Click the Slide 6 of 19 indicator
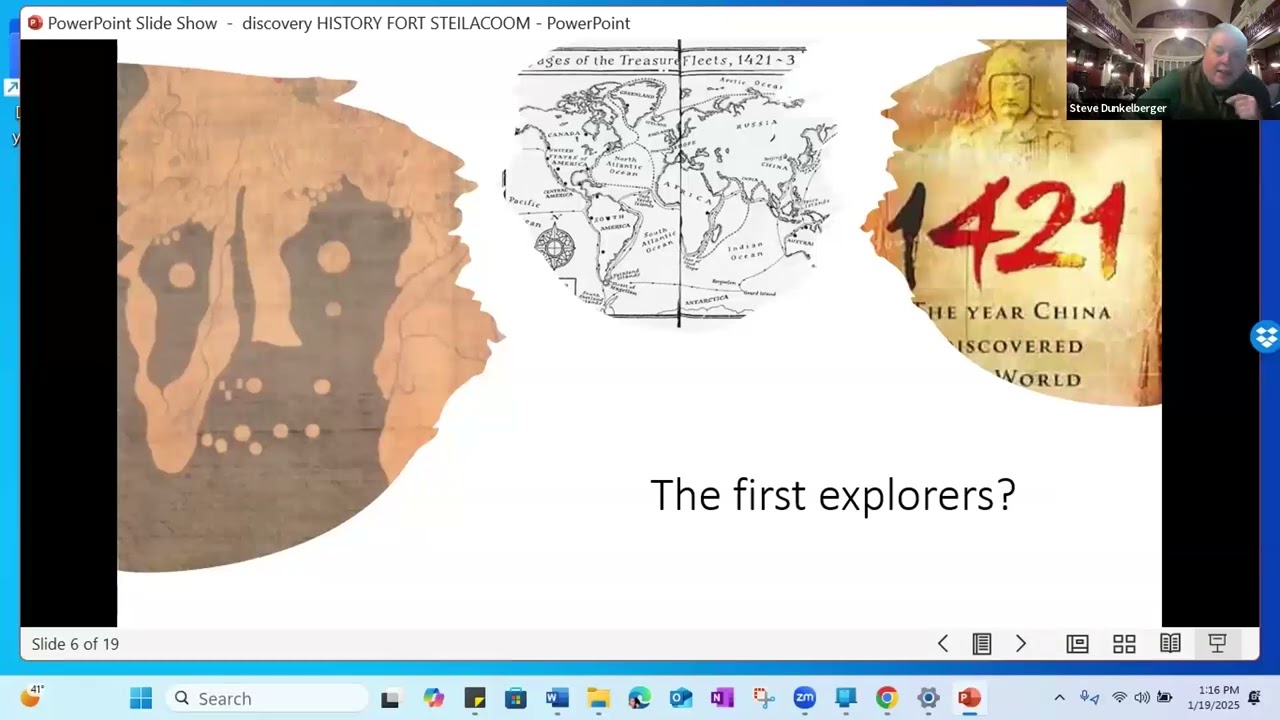Viewport: 1280px width, 720px height. point(75,644)
